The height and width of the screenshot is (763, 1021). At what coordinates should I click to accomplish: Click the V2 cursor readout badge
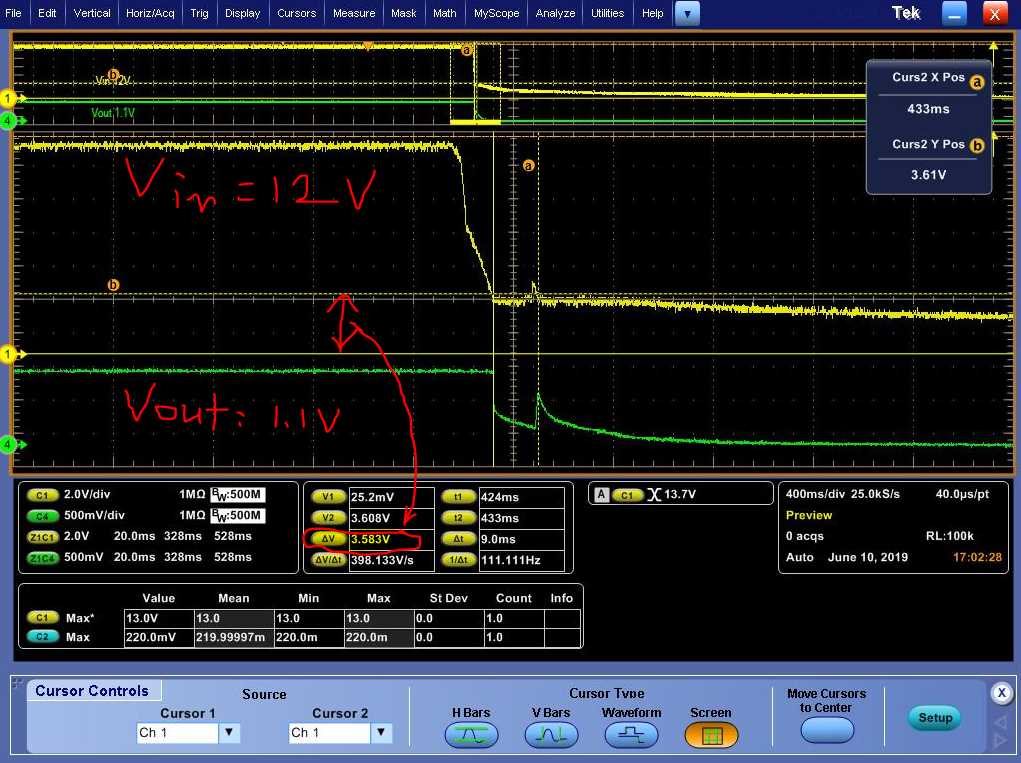tap(328, 518)
